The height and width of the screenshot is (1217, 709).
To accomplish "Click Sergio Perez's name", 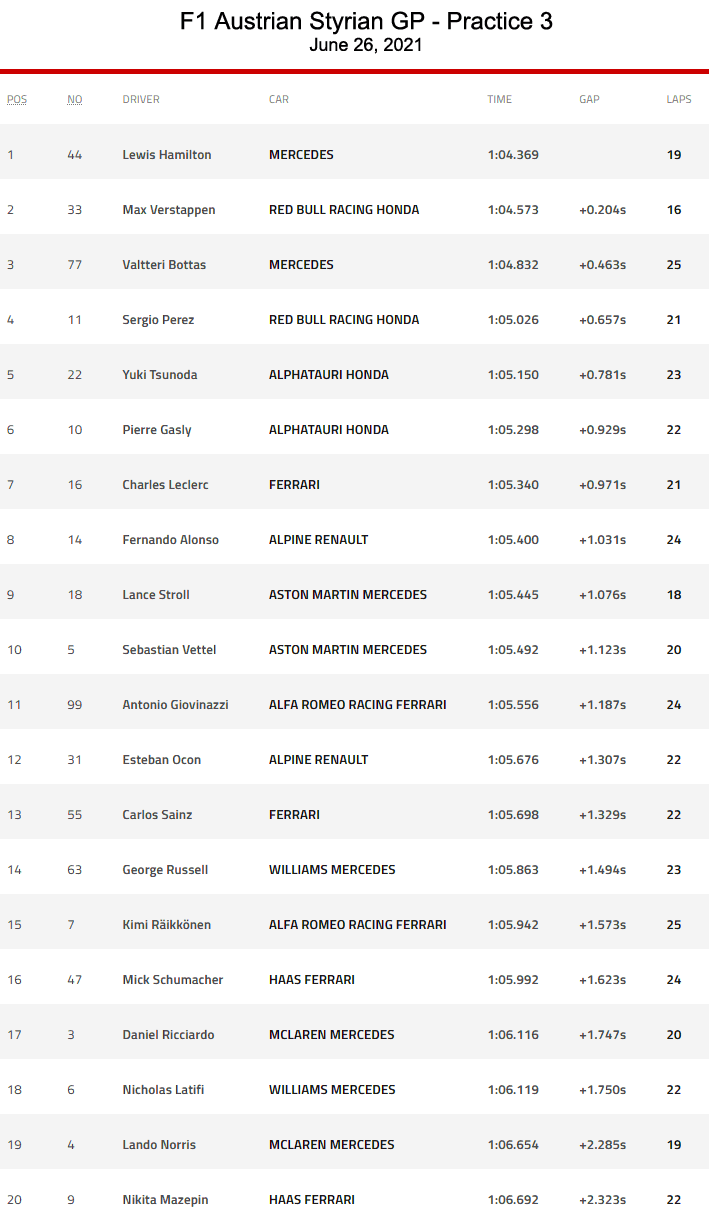I will click(x=158, y=320).
